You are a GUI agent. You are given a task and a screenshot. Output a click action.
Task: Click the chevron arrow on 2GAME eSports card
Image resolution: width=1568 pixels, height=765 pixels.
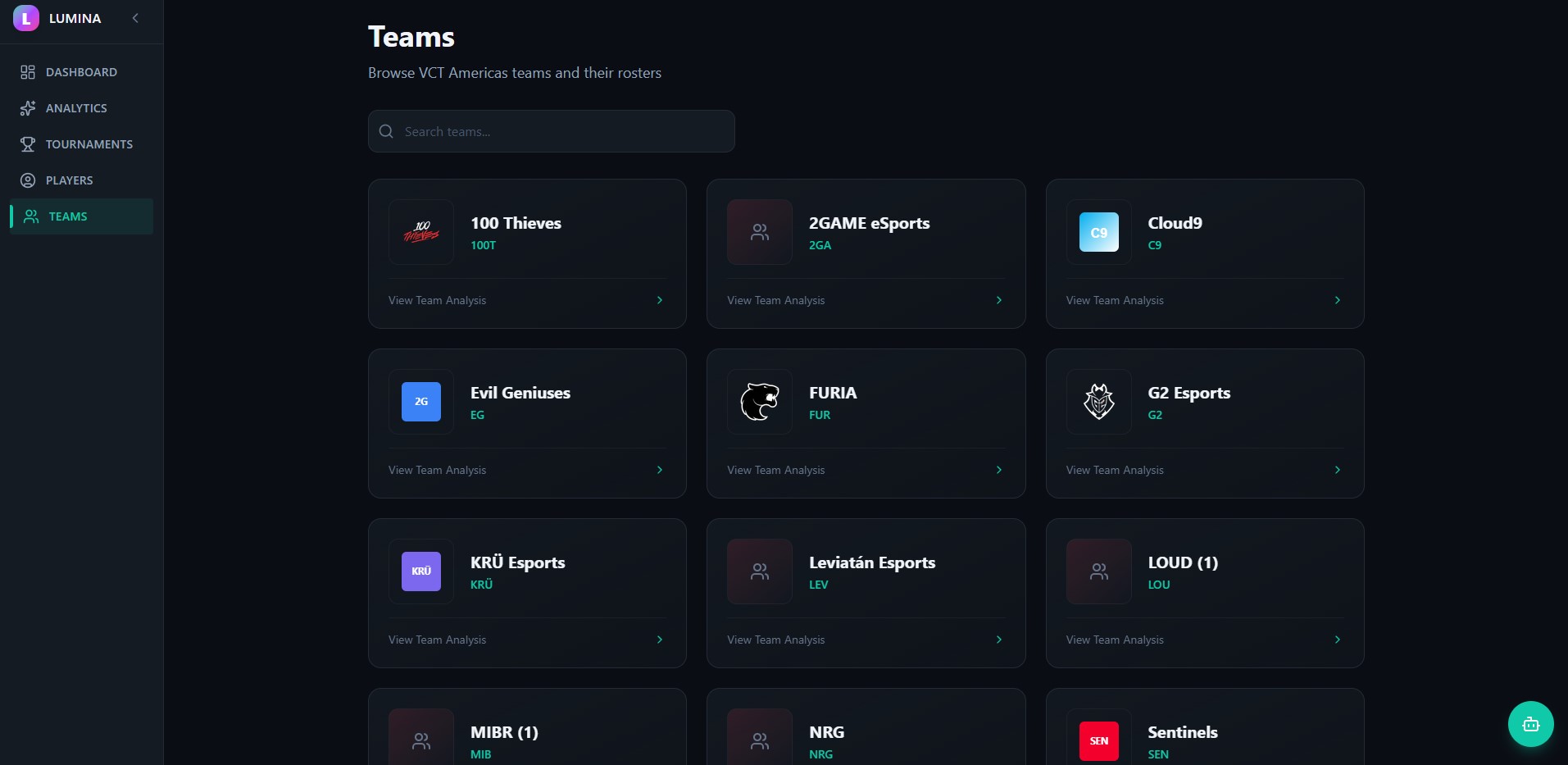coord(998,300)
